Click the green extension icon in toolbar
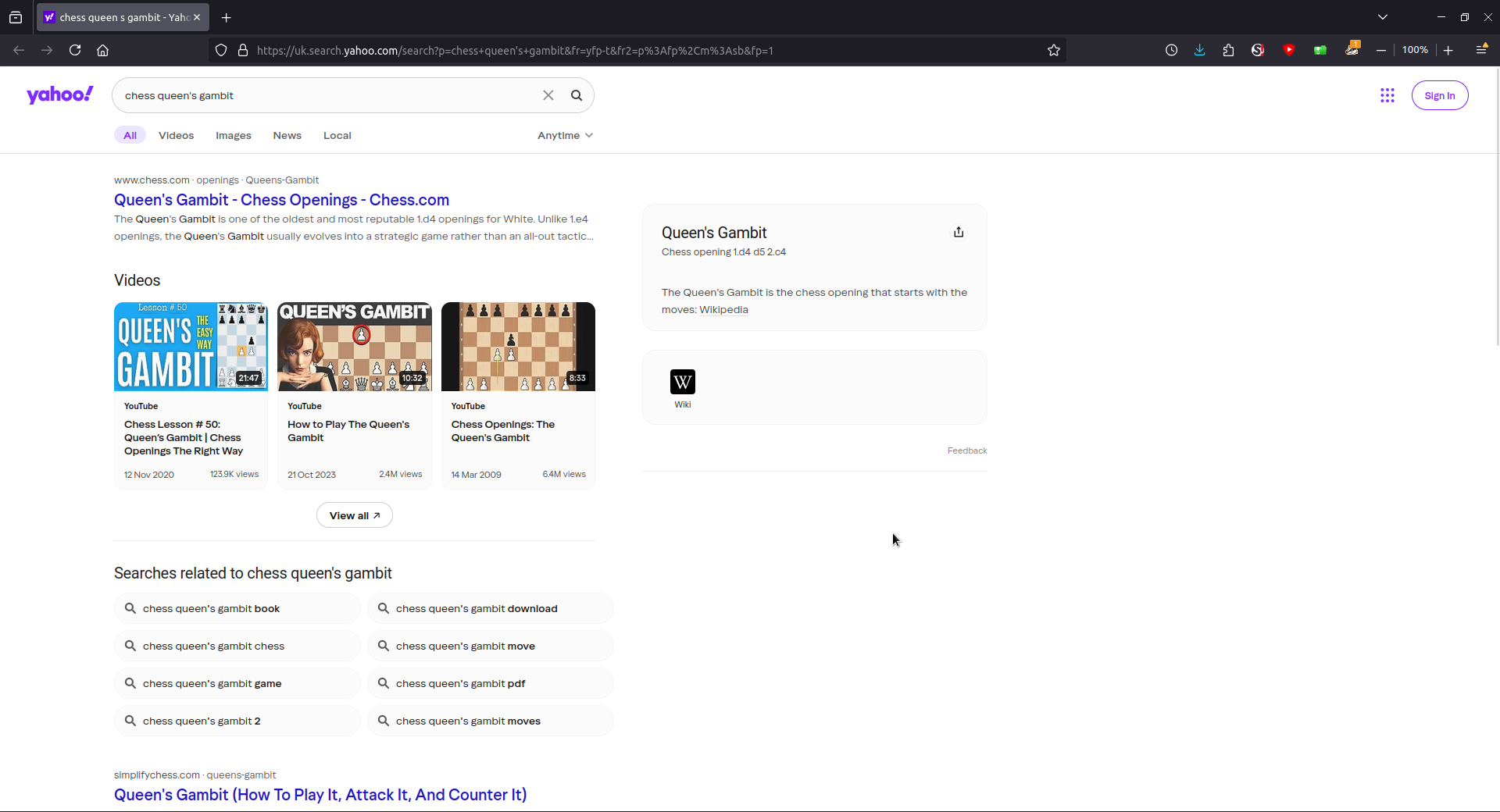The image size is (1500, 812). (x=1320, y=50)
